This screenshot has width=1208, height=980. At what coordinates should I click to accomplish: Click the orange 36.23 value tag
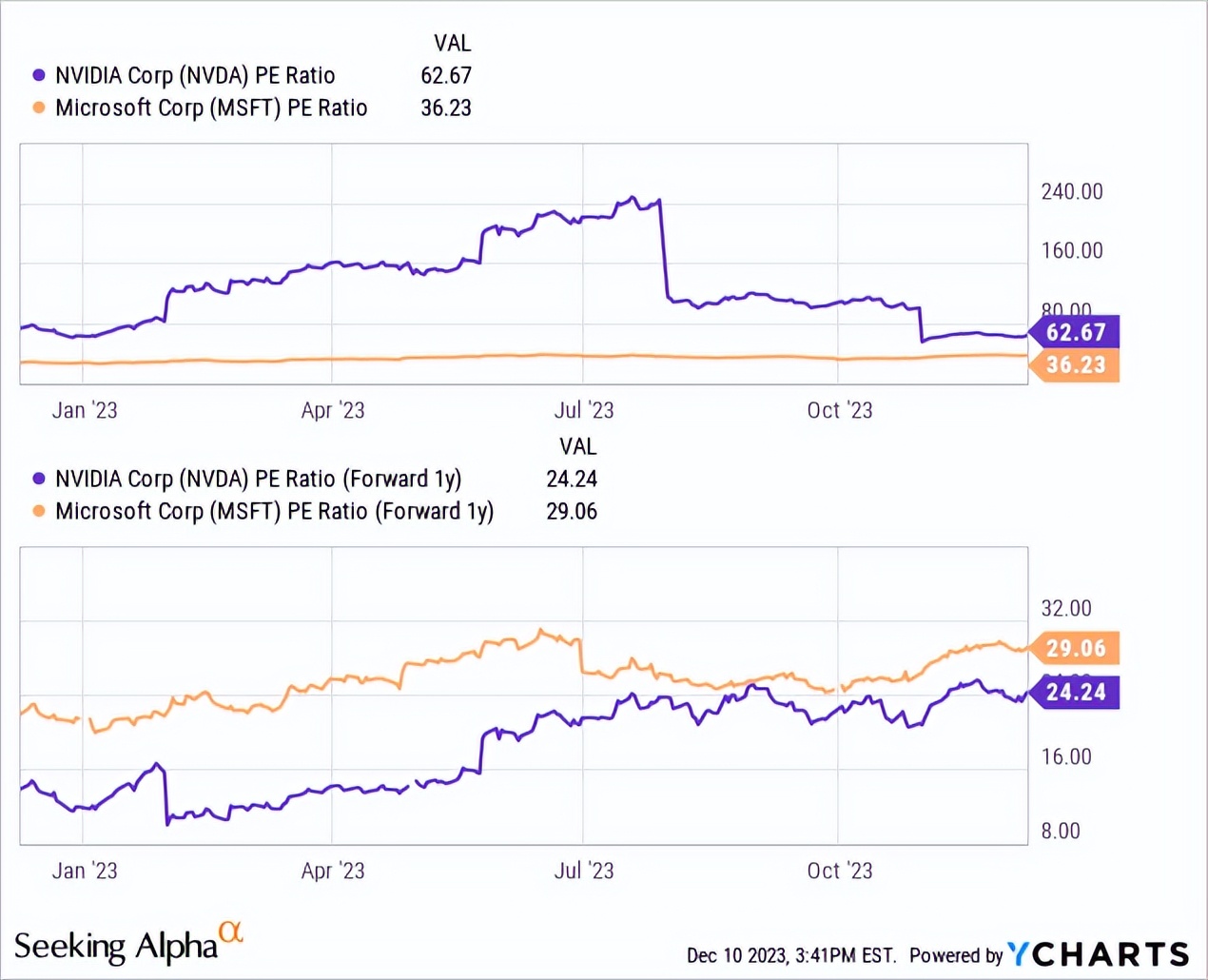(1075, 365)
